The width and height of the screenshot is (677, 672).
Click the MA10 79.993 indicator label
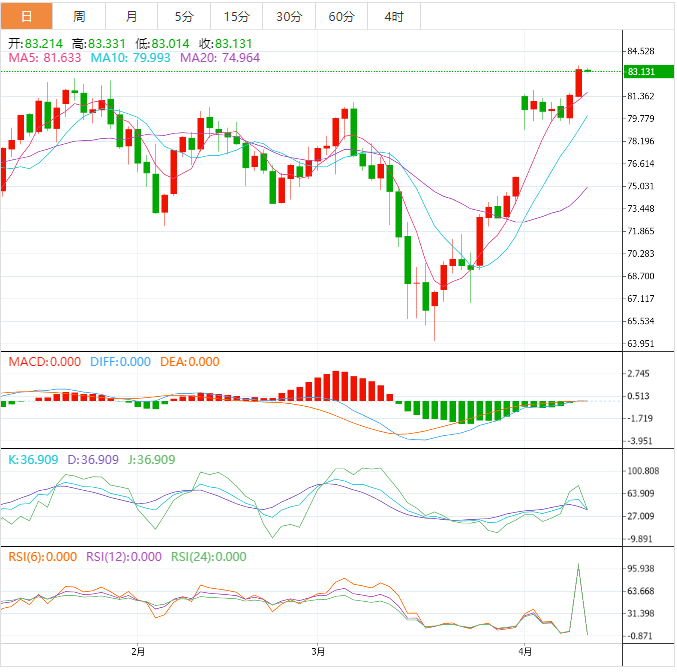[132, 58]
